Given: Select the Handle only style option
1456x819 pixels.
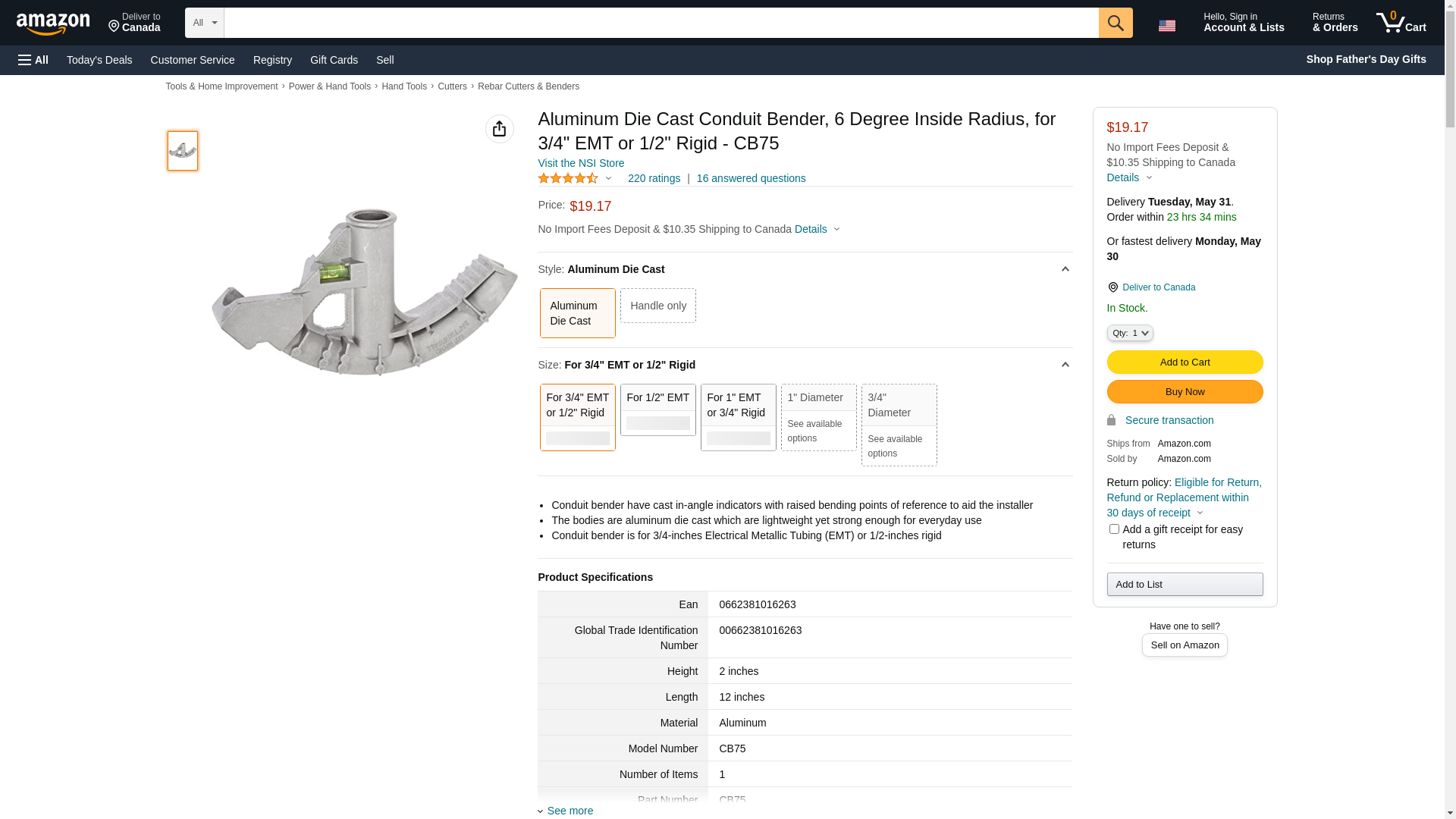Looking at the screenshot, I should tap(657, 306).
